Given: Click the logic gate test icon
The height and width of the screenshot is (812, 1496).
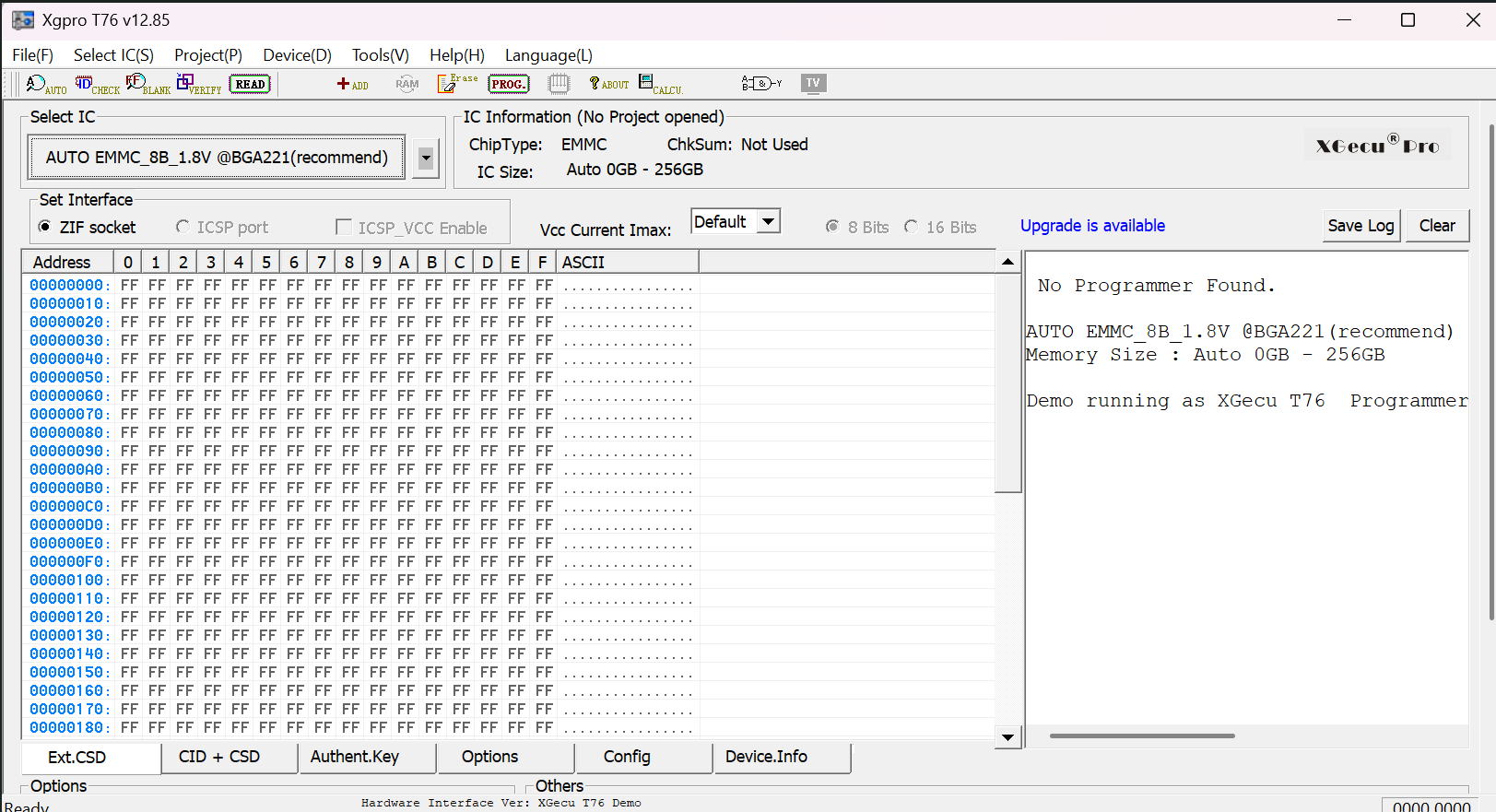Looking at the screenshot, I should click(x=760, y=84).
